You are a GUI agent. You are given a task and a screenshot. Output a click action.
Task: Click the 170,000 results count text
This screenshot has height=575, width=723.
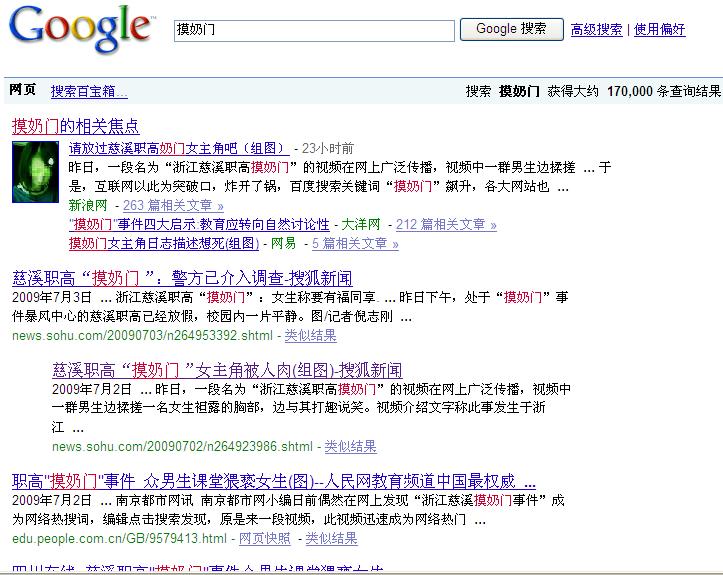(630, 91)
